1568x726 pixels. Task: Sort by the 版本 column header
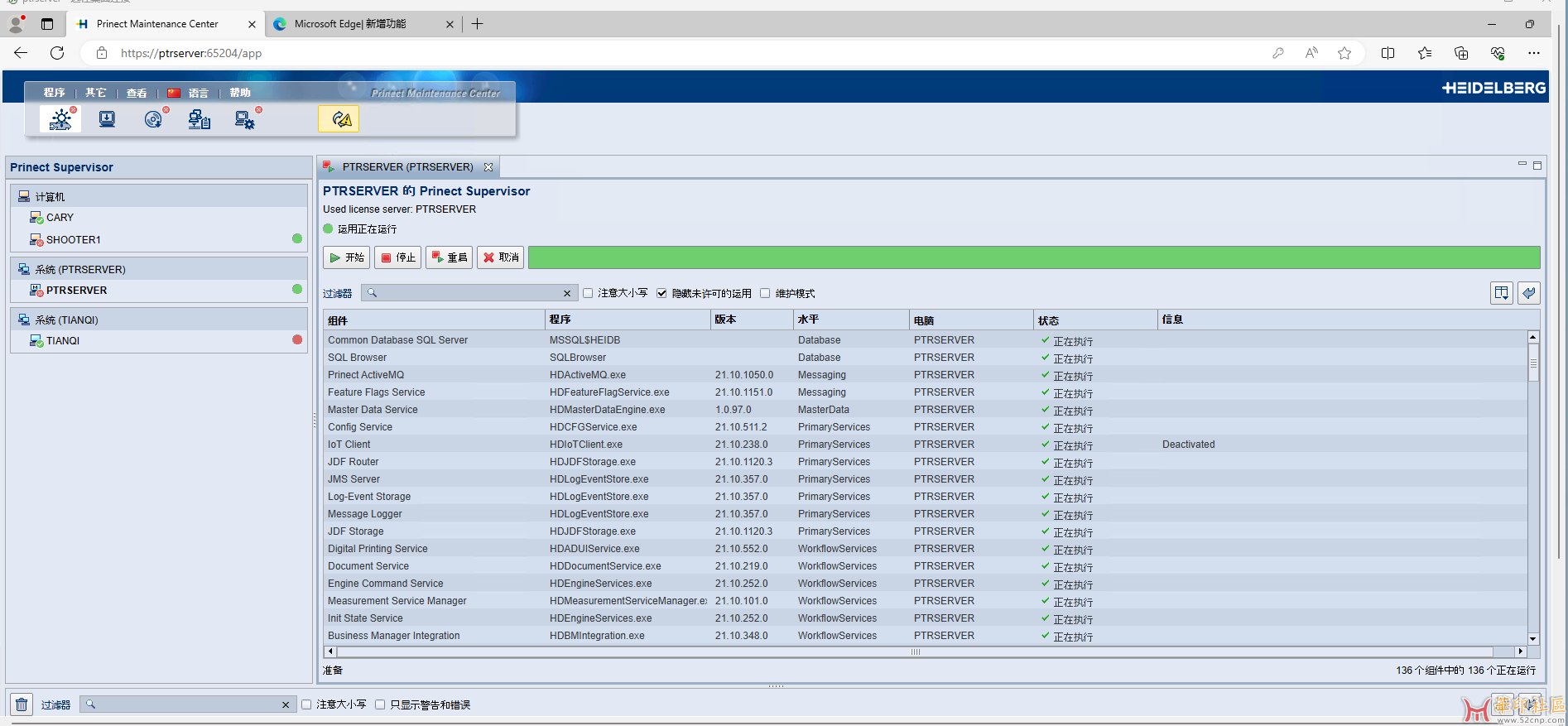click(x=752, y=320)
